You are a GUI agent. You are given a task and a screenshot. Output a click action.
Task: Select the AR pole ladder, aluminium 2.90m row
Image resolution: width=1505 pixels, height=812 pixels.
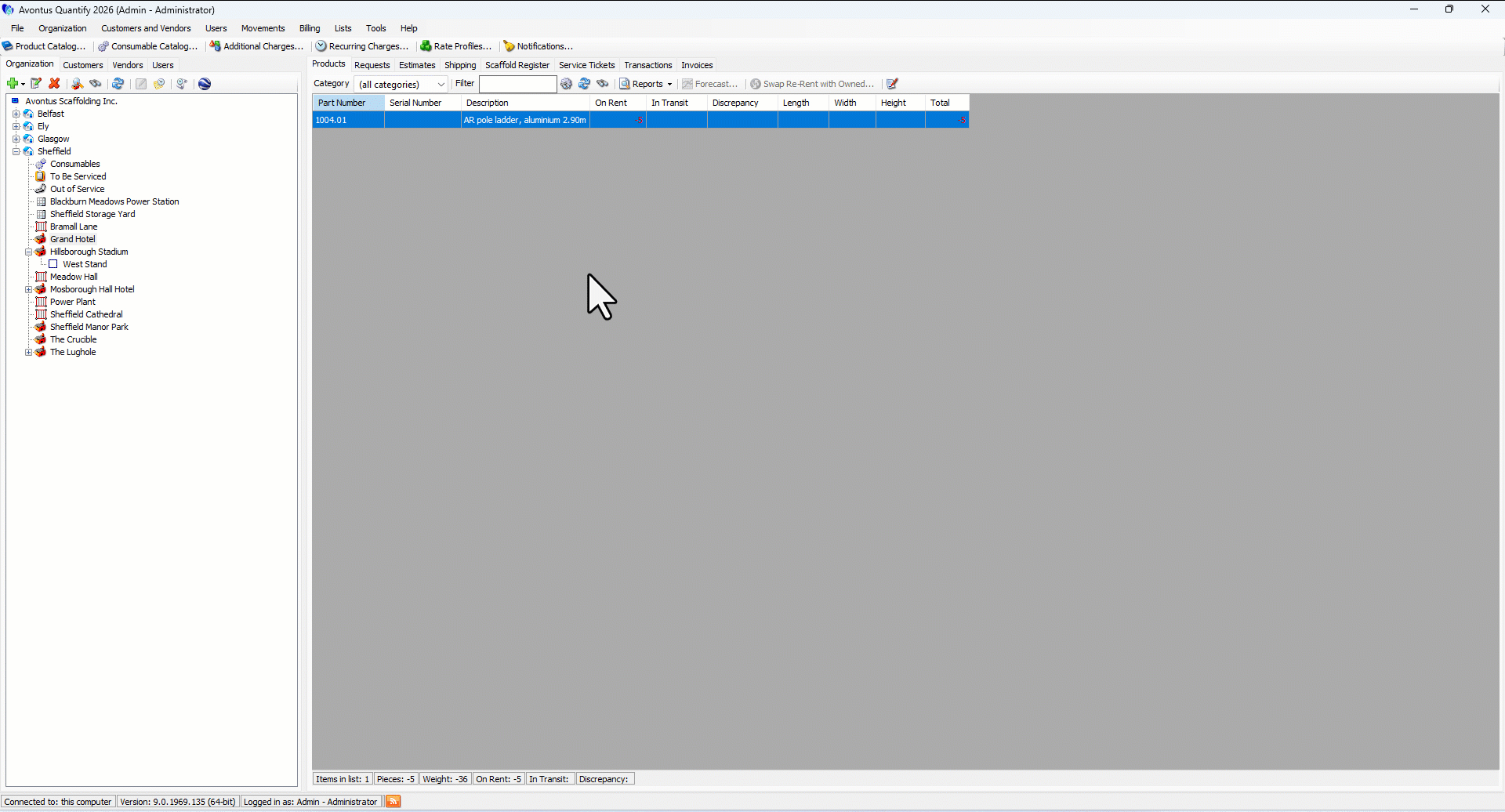click(640, 120)
